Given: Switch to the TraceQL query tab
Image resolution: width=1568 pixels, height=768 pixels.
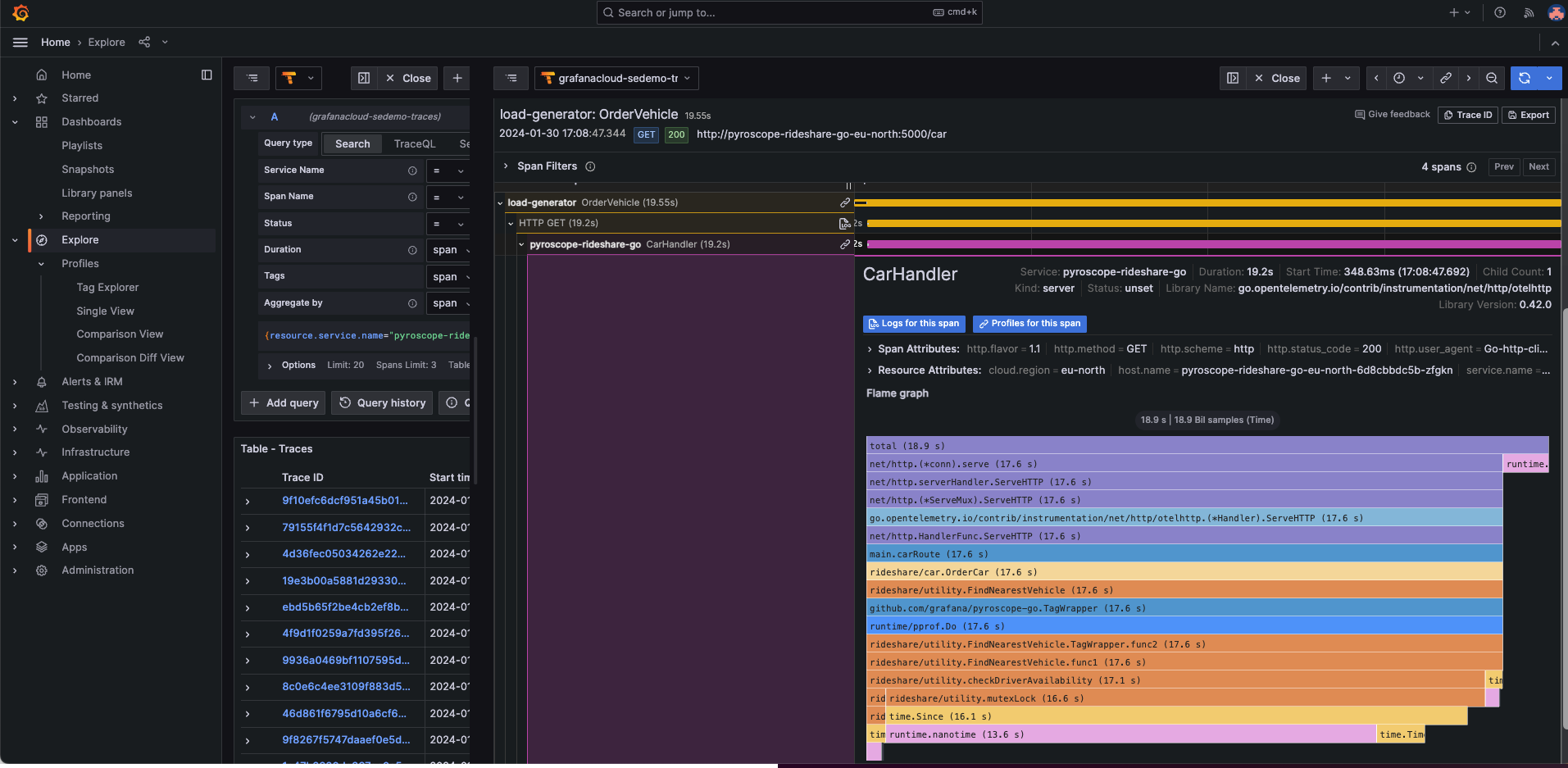Looking at the screenshot, I should click(x=415, y=143).
